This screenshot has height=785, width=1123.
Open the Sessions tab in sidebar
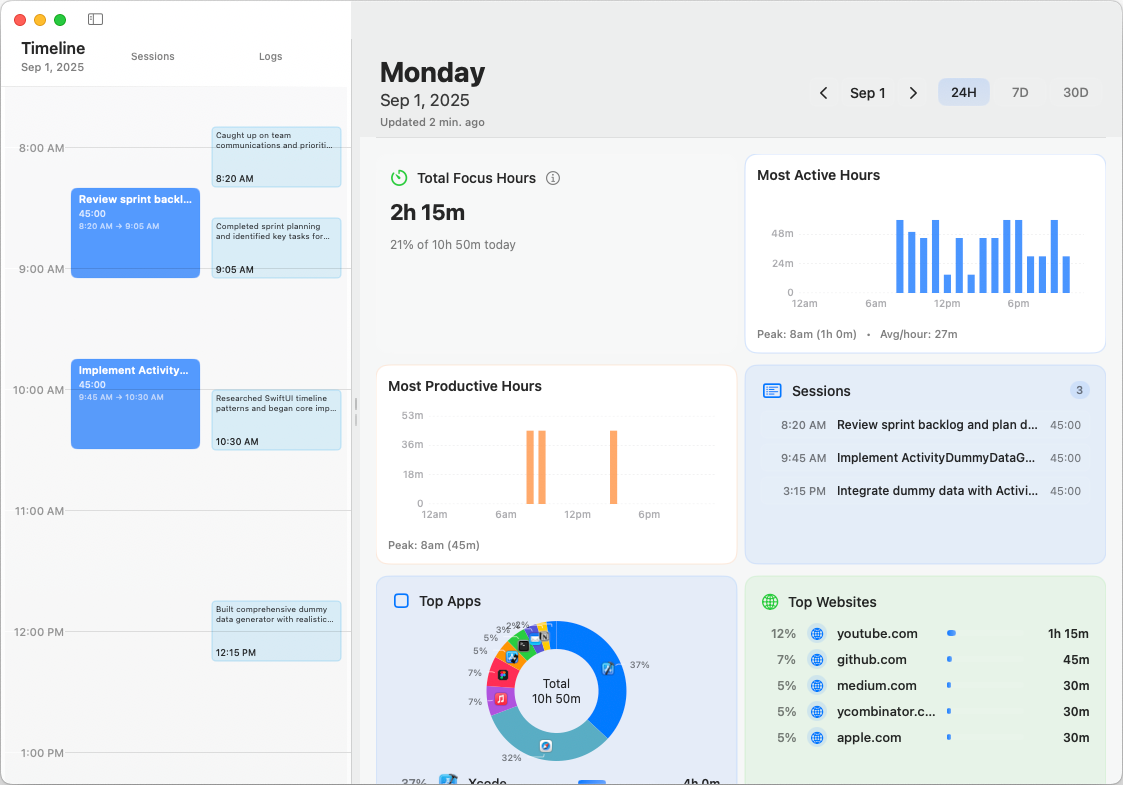(153, 57)
